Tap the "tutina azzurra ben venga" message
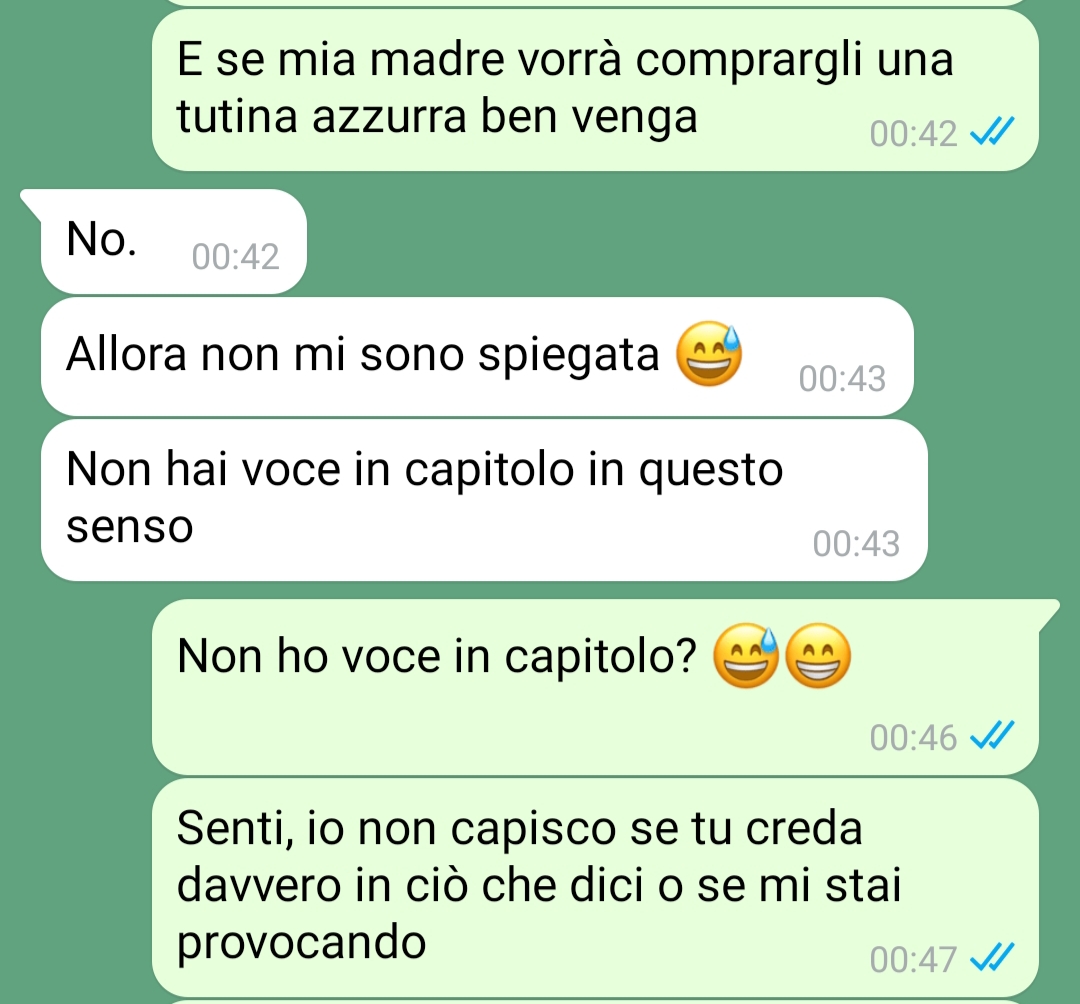Viewport: 1080px width, 1004px height. tap(595, 90)
